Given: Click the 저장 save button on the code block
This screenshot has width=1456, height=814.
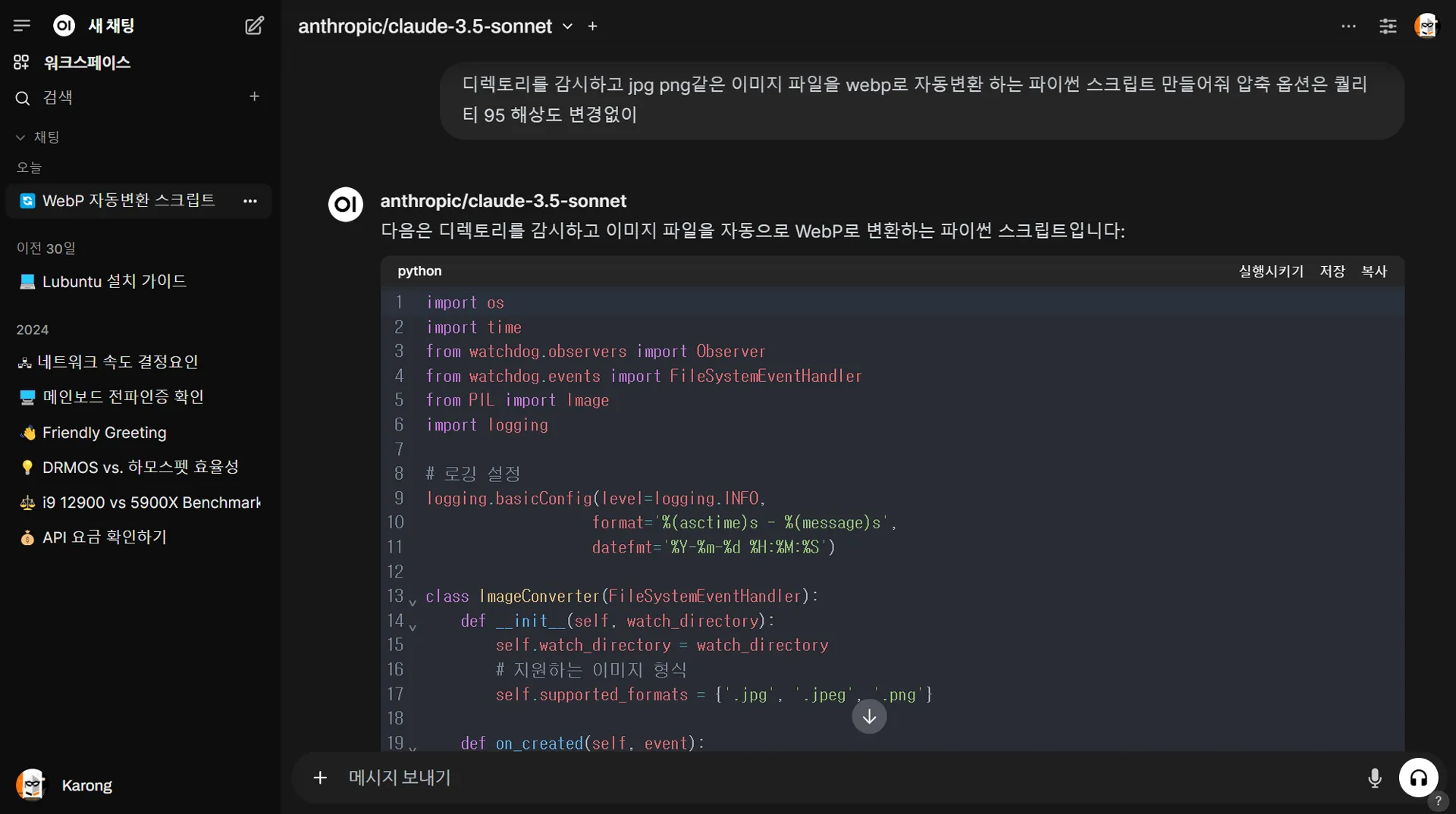Looking at the screenshot, I should click(1332, 271).
